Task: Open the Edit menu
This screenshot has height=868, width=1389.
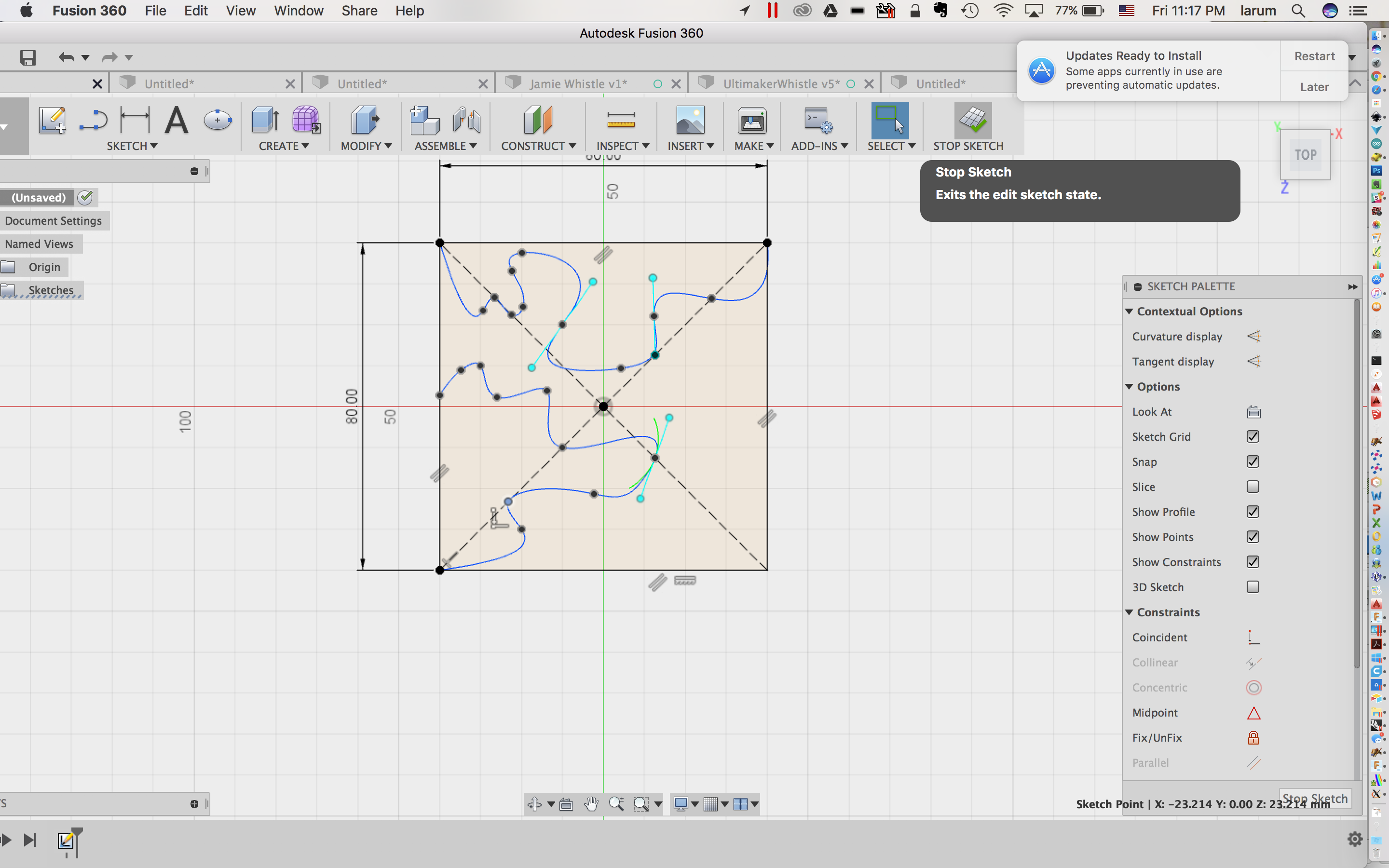Action: coord(196,11)
